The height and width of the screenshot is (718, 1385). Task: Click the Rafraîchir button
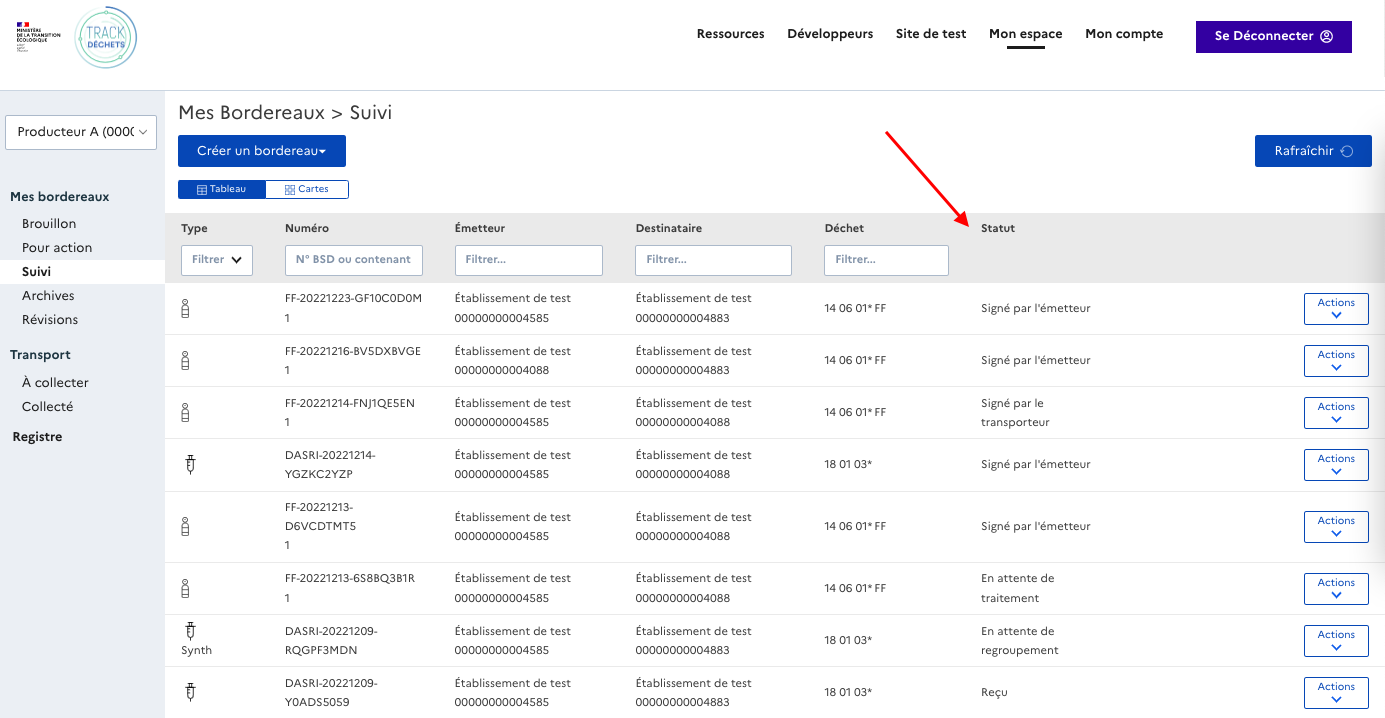point(1312,151)
